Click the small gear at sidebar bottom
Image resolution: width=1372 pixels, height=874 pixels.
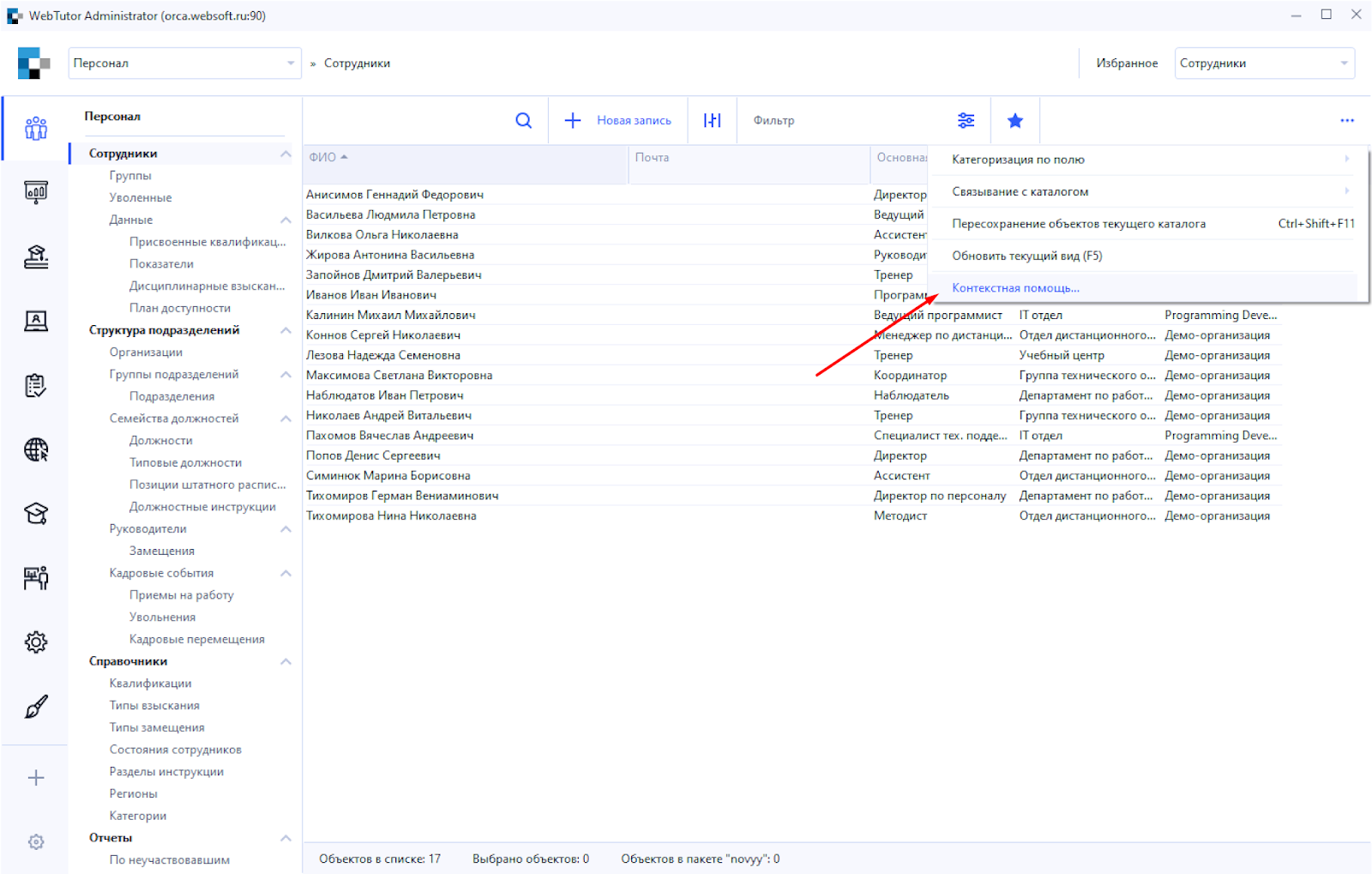point(36,842)
